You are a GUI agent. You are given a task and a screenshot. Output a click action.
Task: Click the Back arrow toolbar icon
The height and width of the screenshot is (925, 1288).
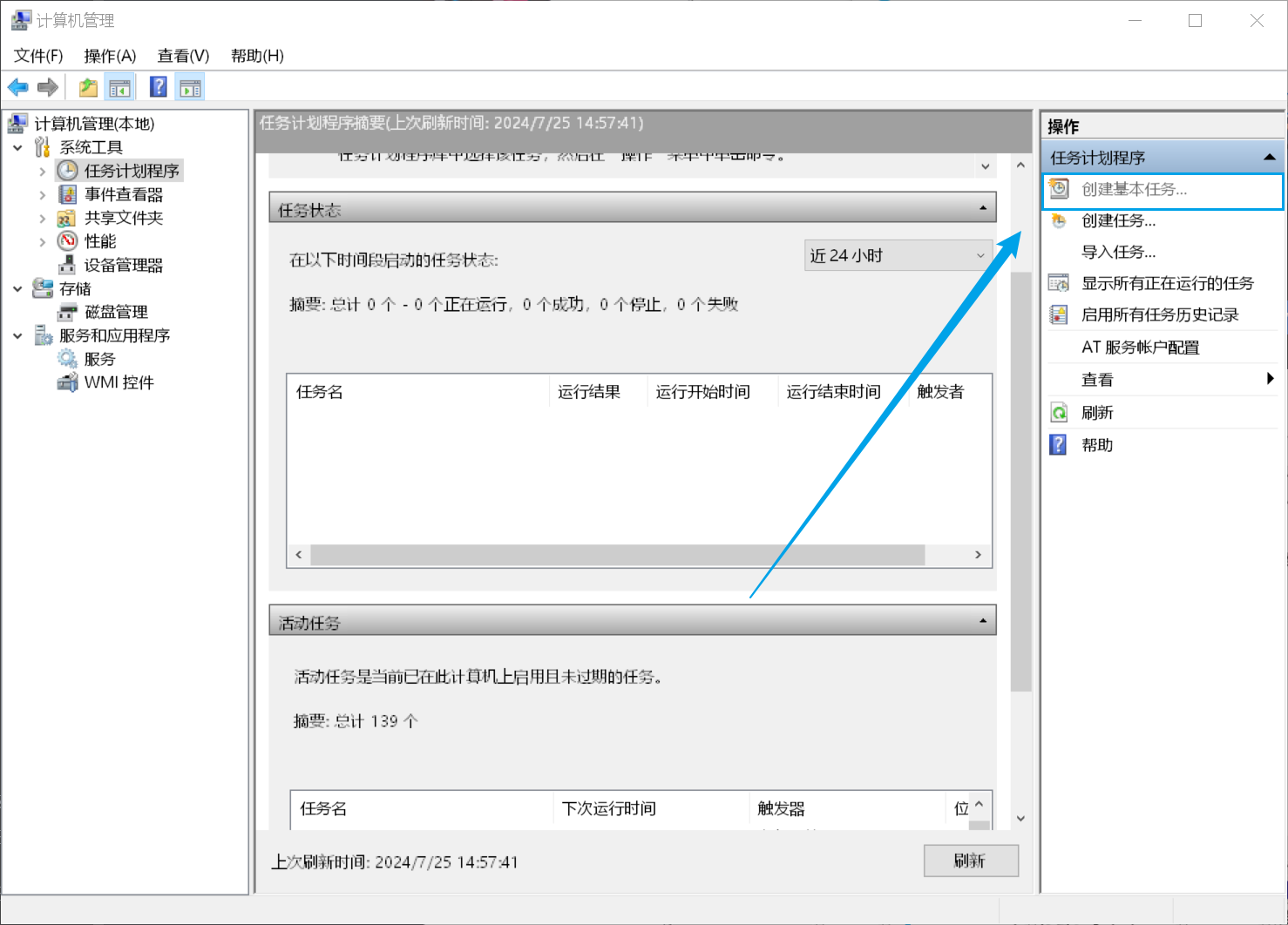[17, 87]
